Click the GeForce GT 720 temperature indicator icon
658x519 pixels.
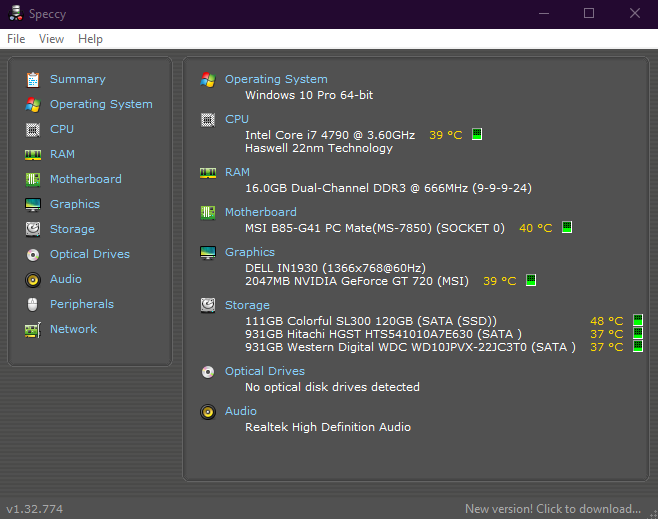pyautogui.click(x=531, y=280)
